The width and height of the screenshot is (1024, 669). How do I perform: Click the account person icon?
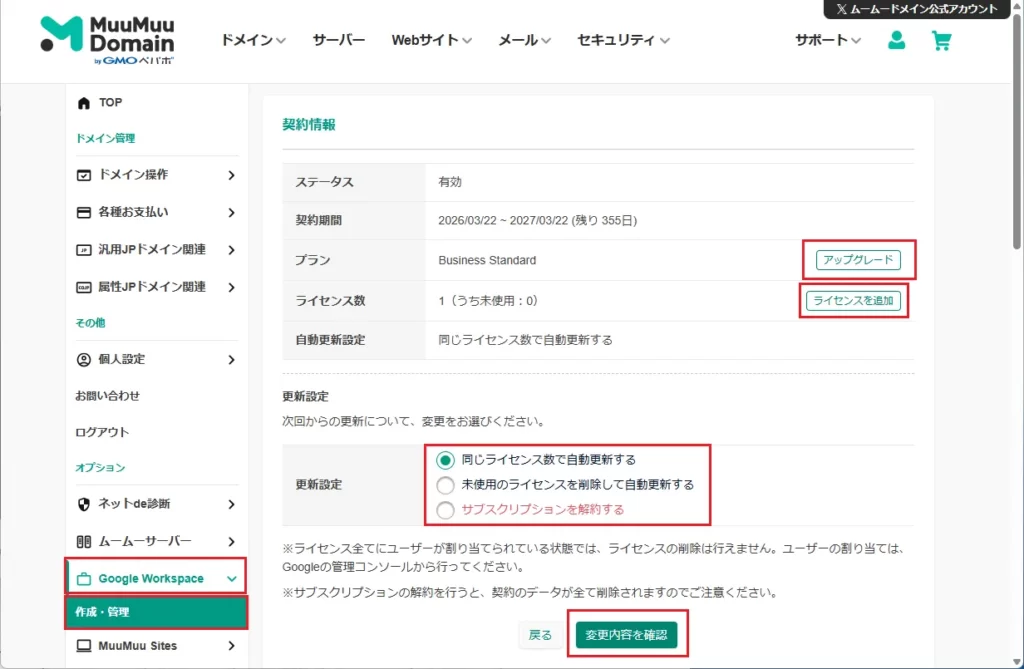point(896,42)
